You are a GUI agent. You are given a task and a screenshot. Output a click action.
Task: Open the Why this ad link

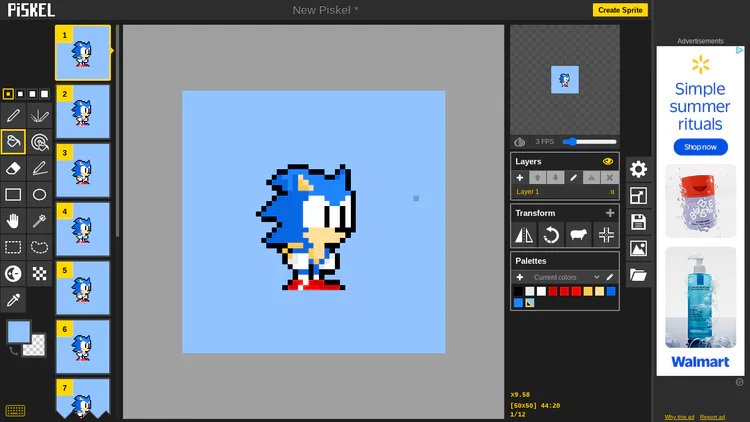[679, 417]
